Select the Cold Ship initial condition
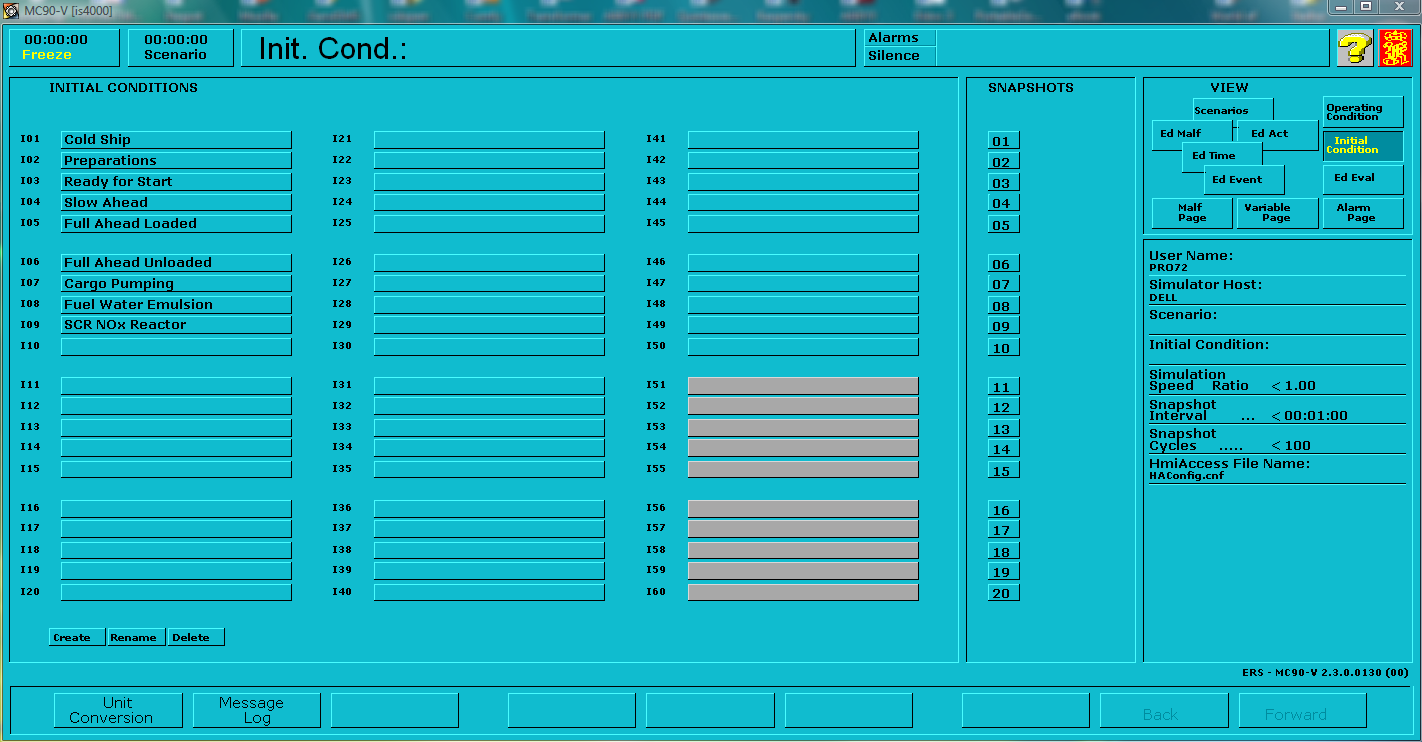 pos(176,140)
